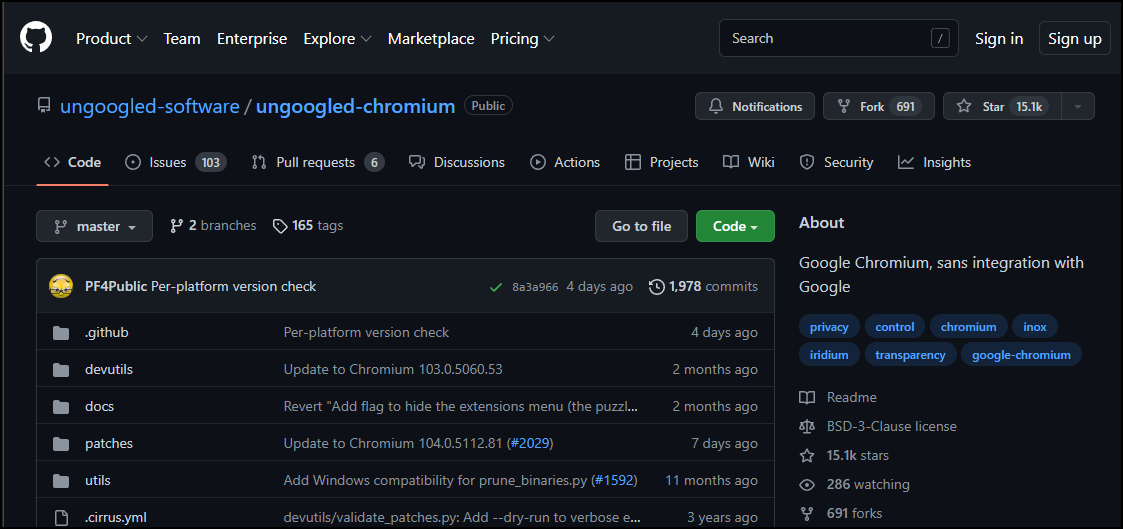Viewport: 1123px width, 529px height.
Task: Click the 286 watching link
Action: [868, 485]
